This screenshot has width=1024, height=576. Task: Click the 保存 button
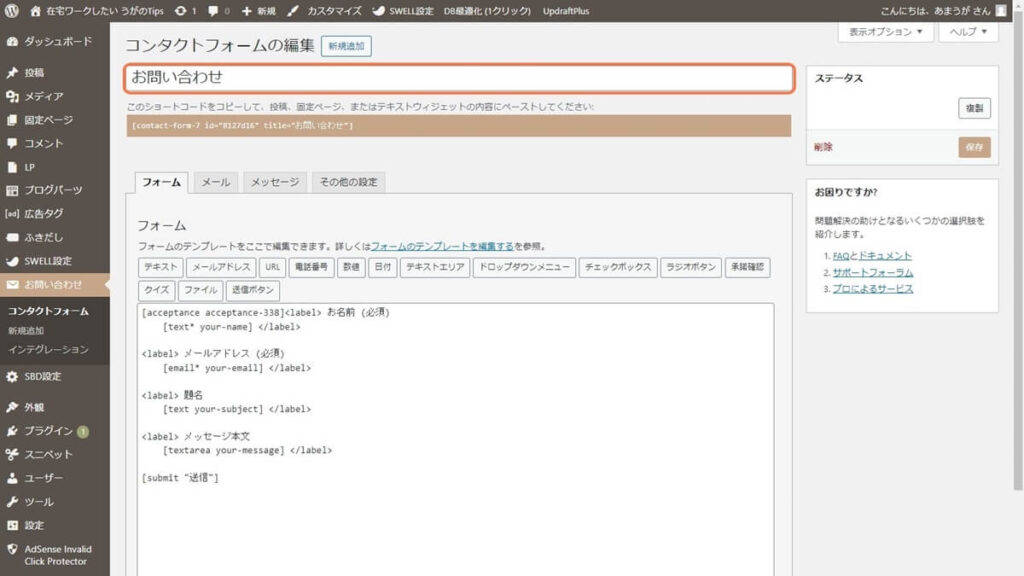pyautogui.click(x=974, y=147)
